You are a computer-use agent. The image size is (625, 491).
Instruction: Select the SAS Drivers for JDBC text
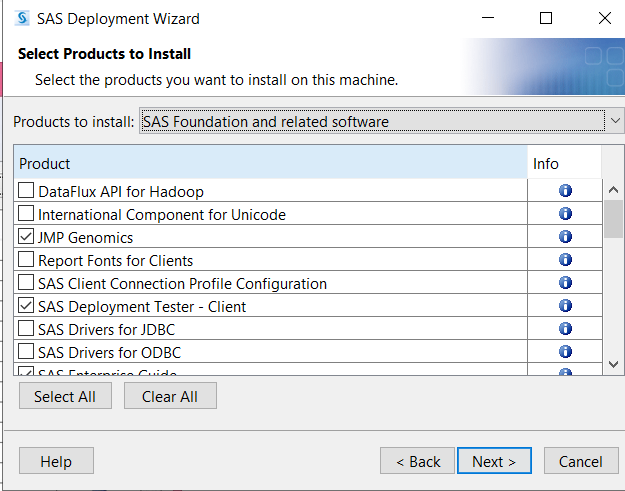(x=107, y=330)
